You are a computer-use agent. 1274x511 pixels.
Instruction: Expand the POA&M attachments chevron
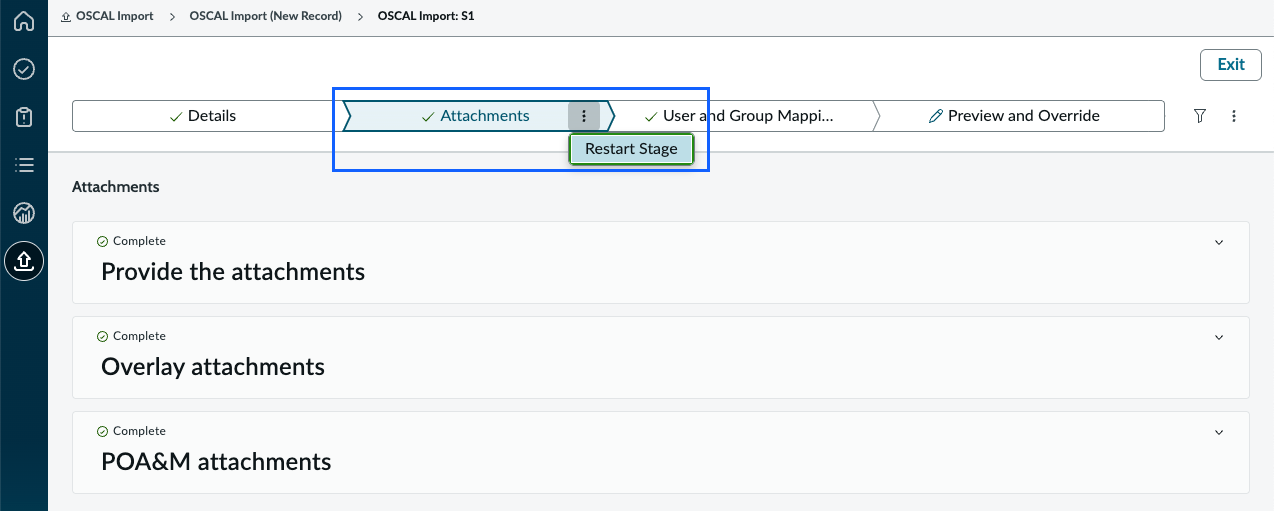(1219, 432)
